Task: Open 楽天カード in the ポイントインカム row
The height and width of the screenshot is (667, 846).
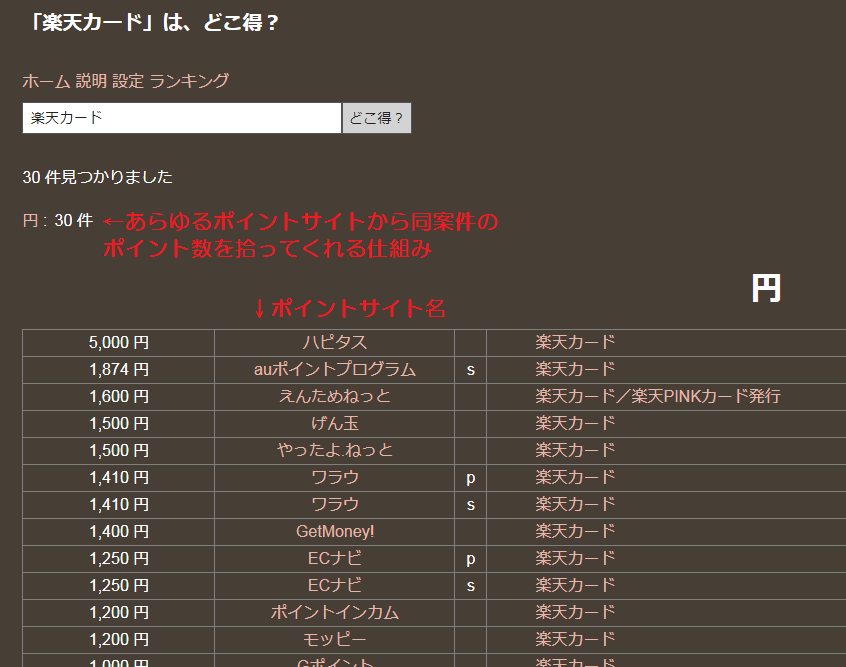Action: (575, 612)
